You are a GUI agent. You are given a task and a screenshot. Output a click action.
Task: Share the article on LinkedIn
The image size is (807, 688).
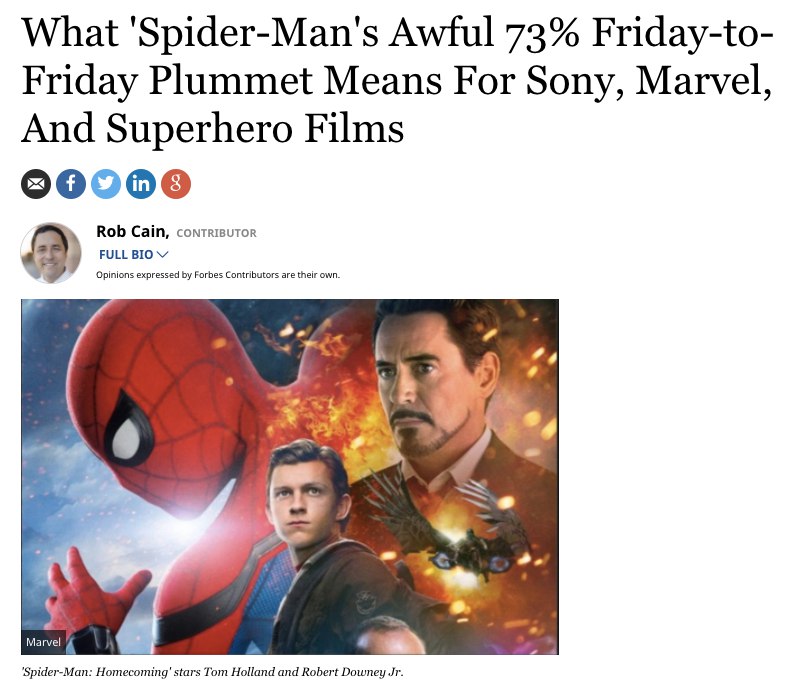point(141,185)
